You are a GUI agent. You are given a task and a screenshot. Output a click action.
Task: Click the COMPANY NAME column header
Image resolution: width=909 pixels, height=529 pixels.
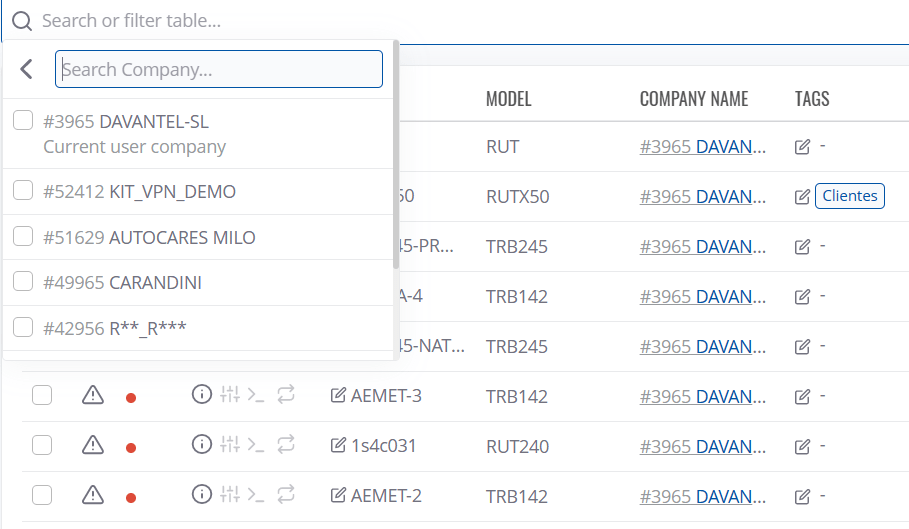tap(693, 99)
